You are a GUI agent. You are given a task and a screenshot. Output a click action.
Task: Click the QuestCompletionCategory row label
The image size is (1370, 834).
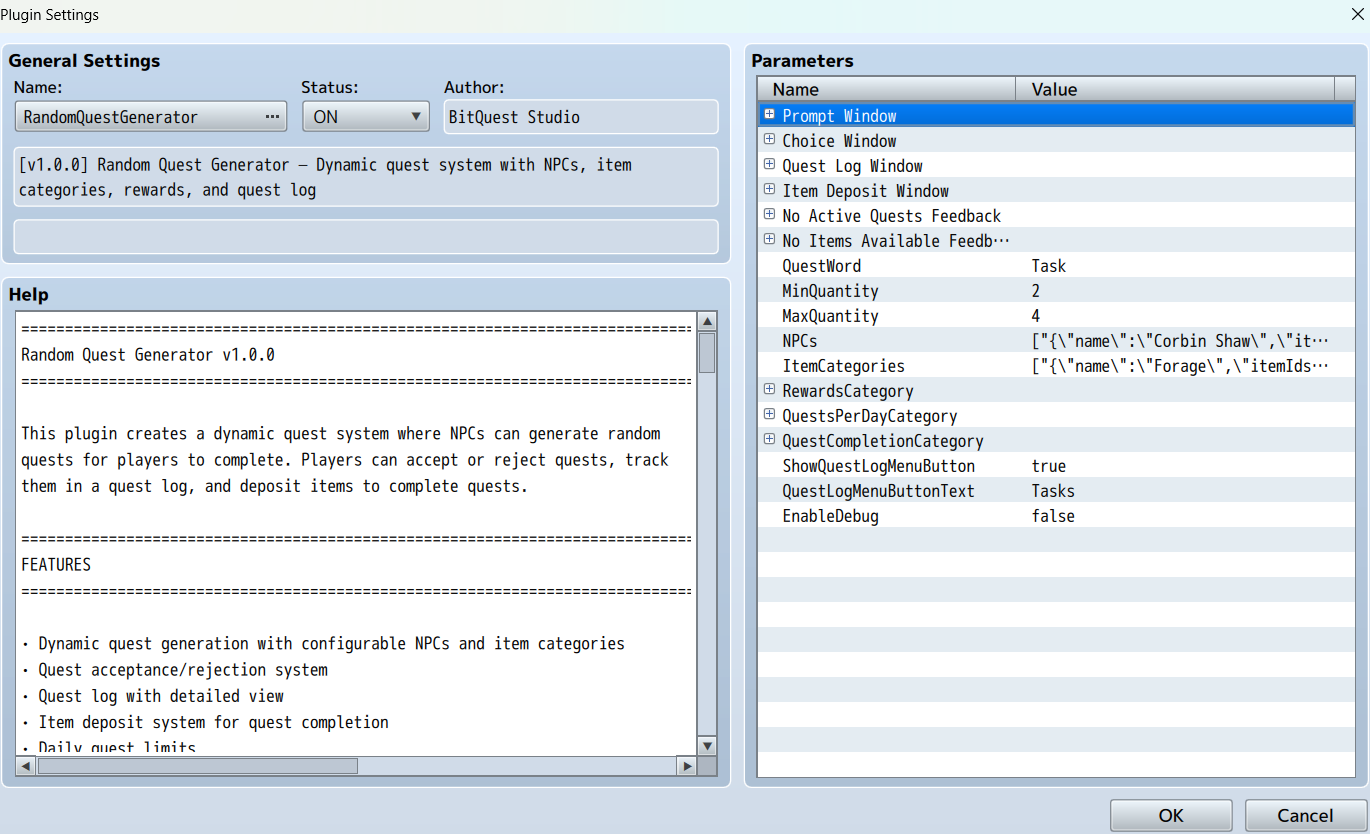click(x=883, y=441)
